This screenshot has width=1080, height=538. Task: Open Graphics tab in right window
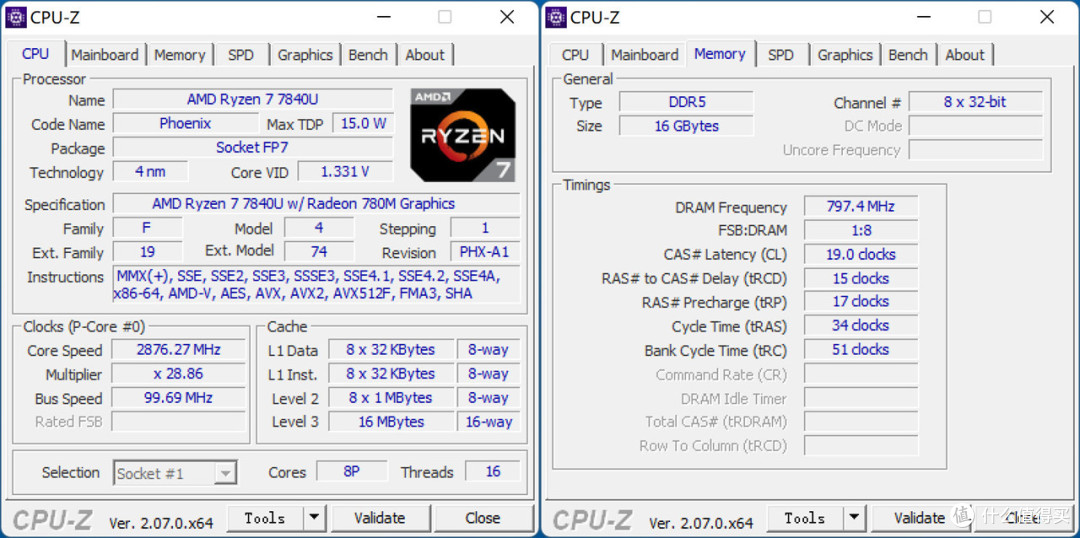pos(845,55)
